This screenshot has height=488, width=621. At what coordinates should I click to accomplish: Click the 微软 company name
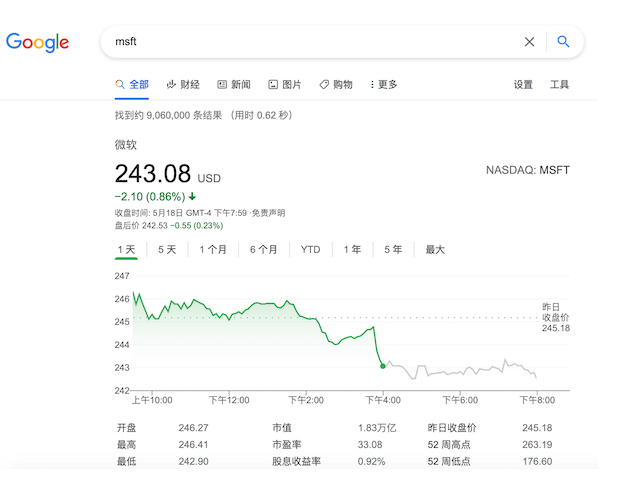[126, 145]
